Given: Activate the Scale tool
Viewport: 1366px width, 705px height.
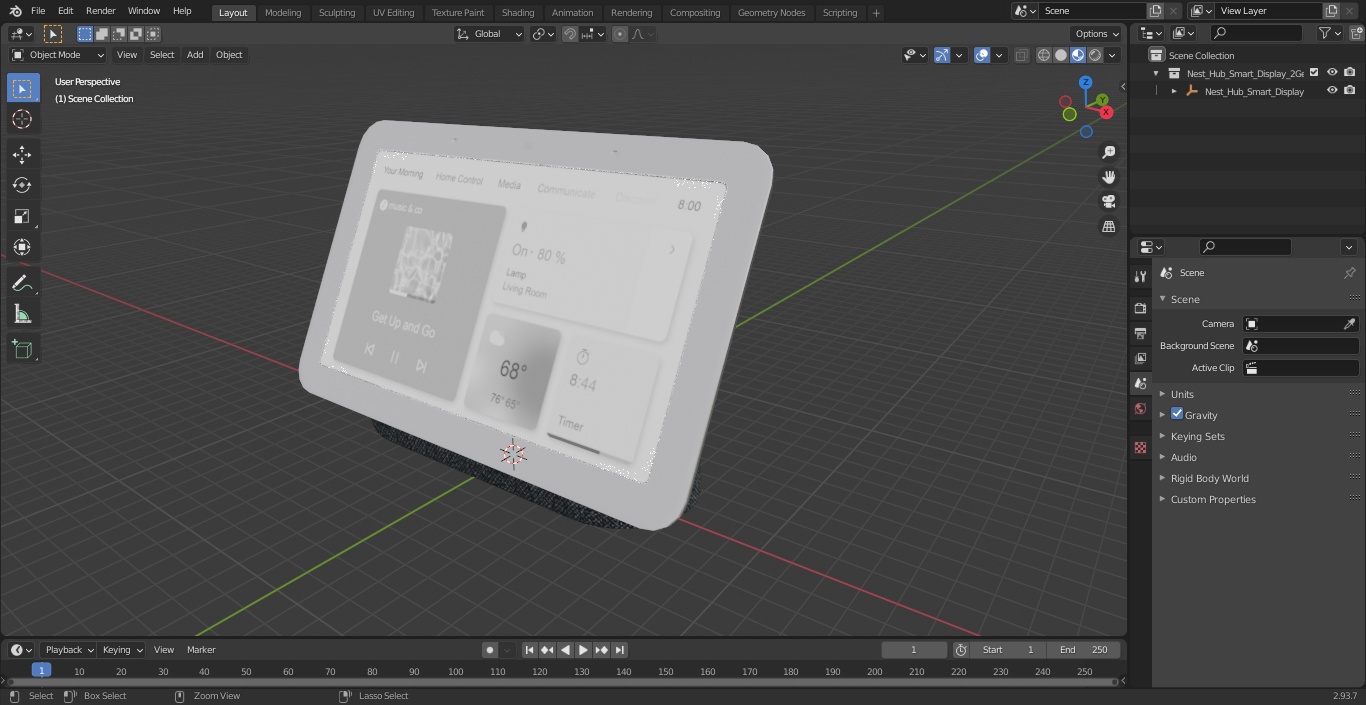Looking at the screenshot, I should coord(22,216).
